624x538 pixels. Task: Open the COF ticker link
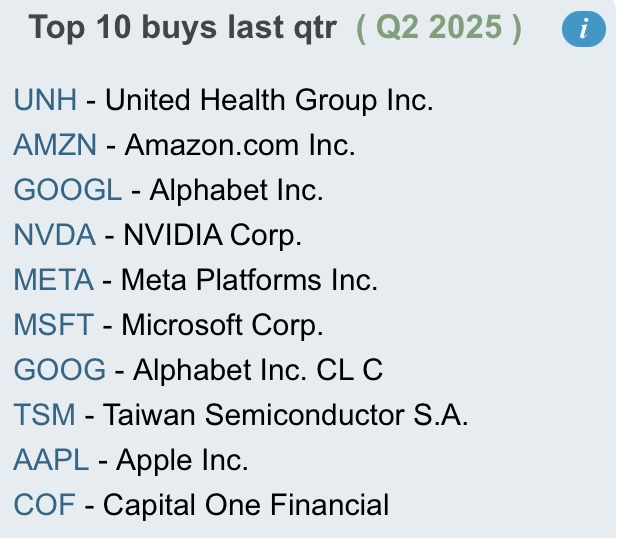click(44, 505)
